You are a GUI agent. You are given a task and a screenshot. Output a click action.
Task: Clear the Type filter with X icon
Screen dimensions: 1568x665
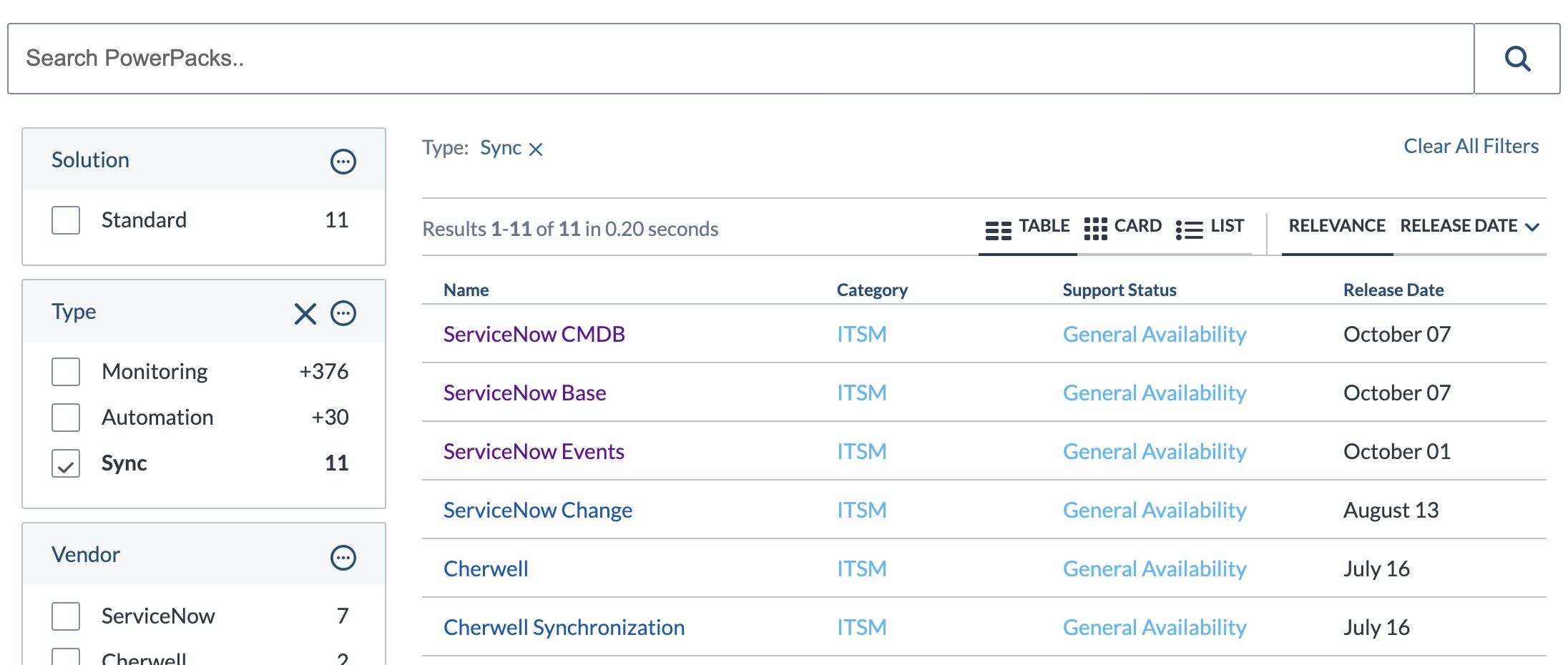[305, 313]
